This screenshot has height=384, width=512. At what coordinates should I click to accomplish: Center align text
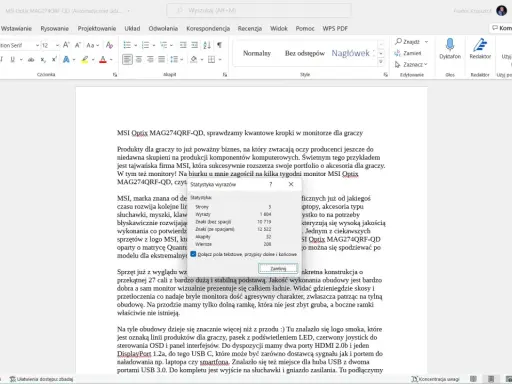pos(139,60)
